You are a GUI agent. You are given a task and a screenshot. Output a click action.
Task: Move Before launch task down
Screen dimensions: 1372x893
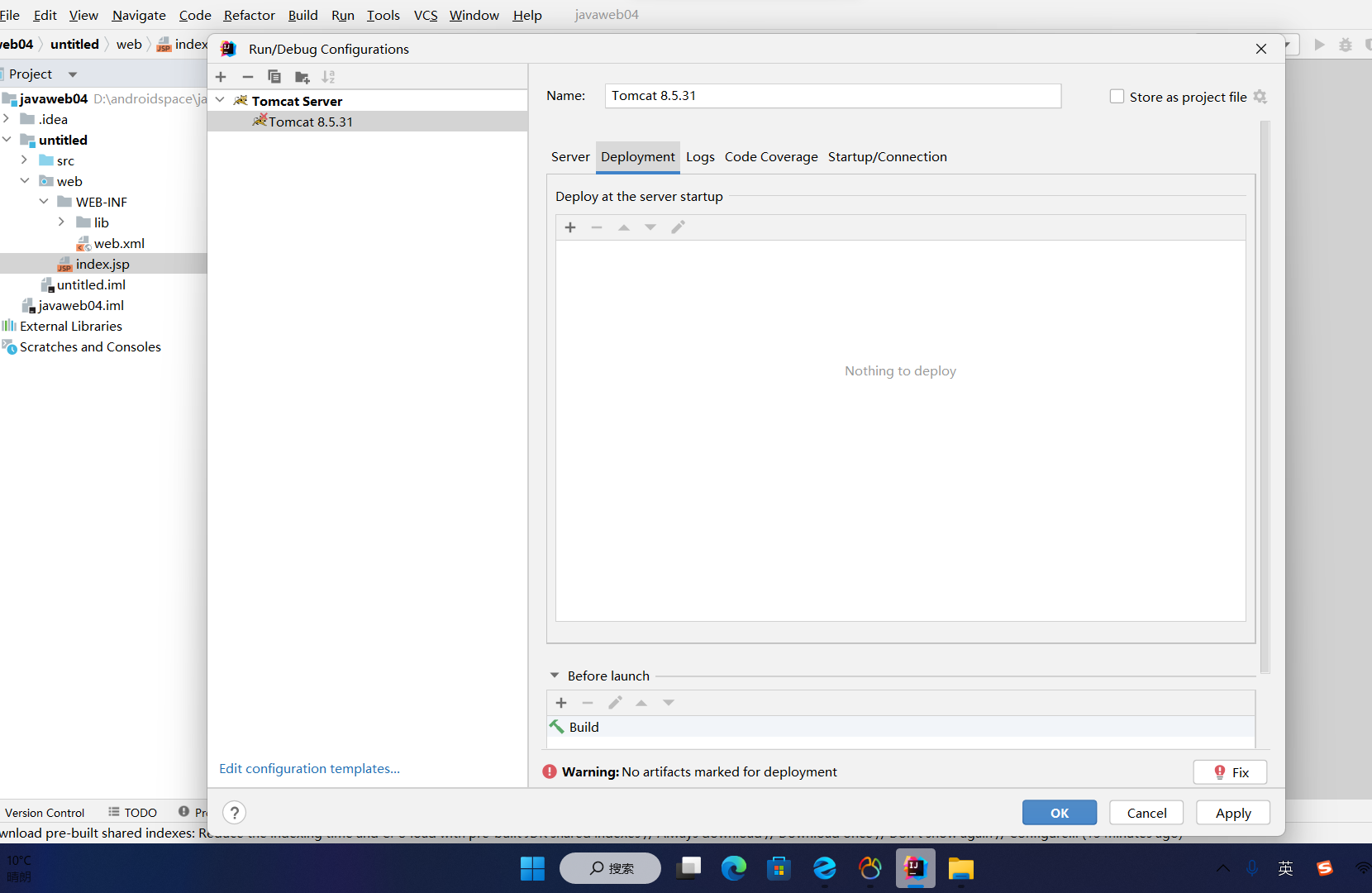(669, 703)
